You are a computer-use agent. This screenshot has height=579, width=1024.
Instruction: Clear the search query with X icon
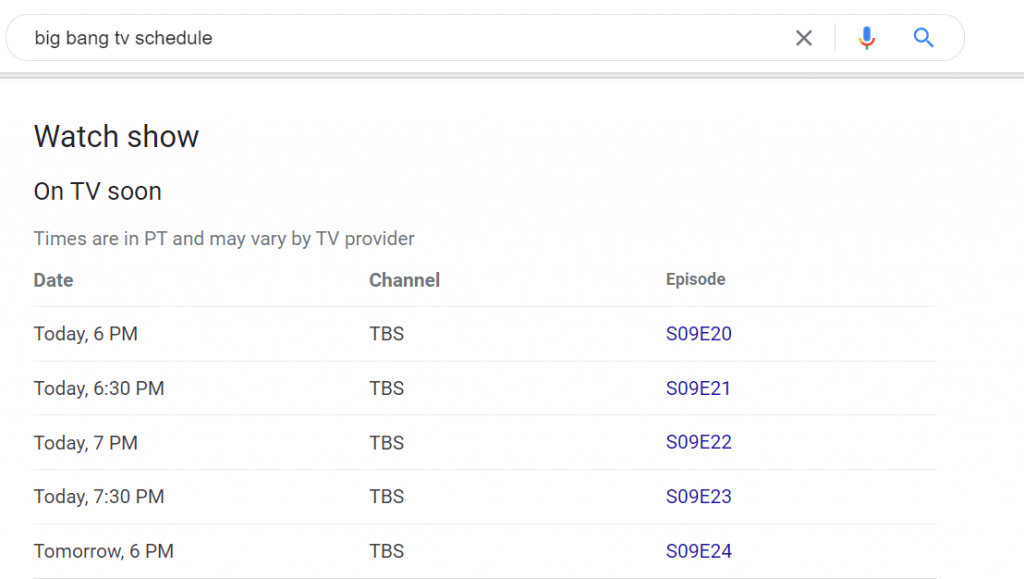[804, 38]
